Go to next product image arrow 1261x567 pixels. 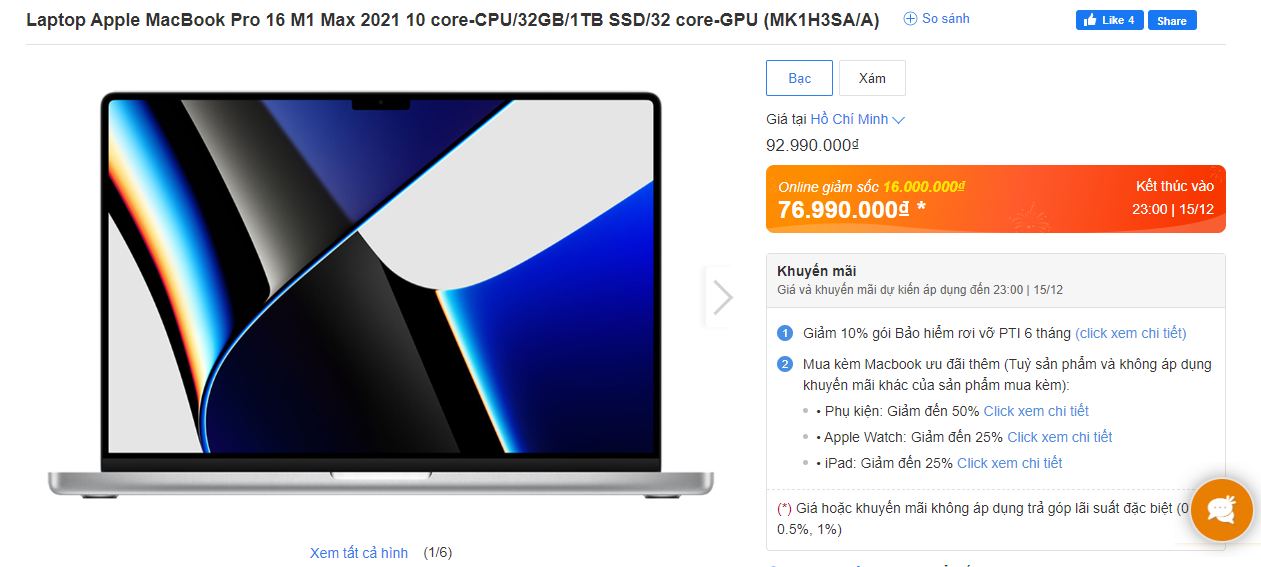[x=722, y=297]
